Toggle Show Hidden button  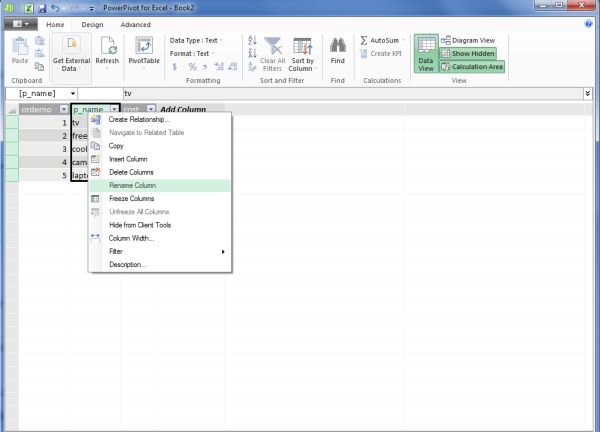[468, 54]
